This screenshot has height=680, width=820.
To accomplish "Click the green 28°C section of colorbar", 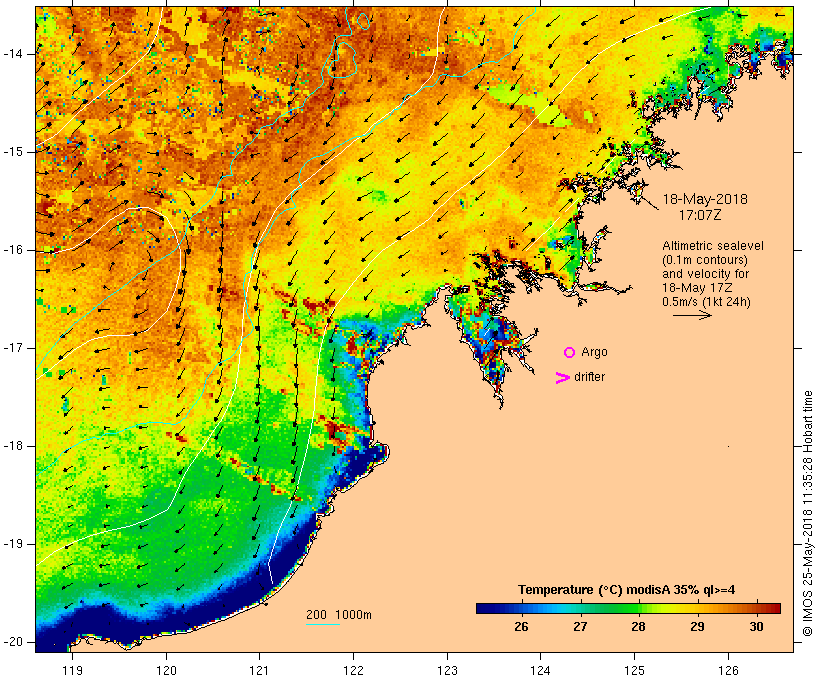I will point(638,608).
